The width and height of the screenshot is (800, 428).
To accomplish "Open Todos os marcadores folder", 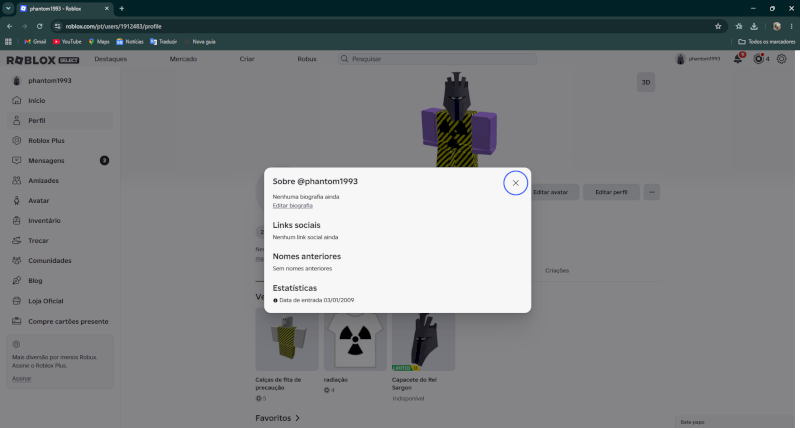I will (766, 42).
